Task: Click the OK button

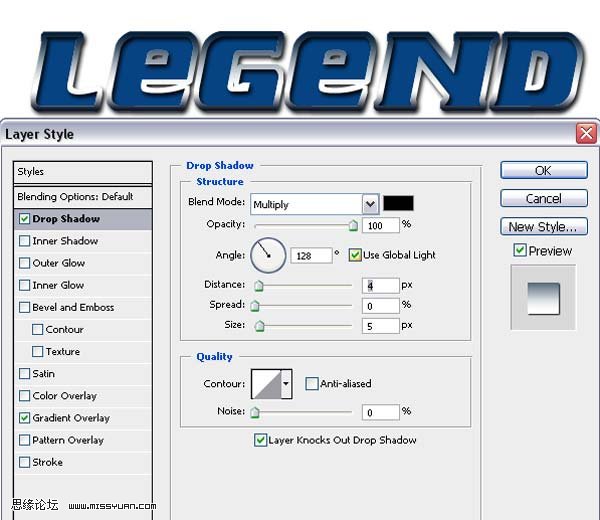Action: [x=544, y=170]
